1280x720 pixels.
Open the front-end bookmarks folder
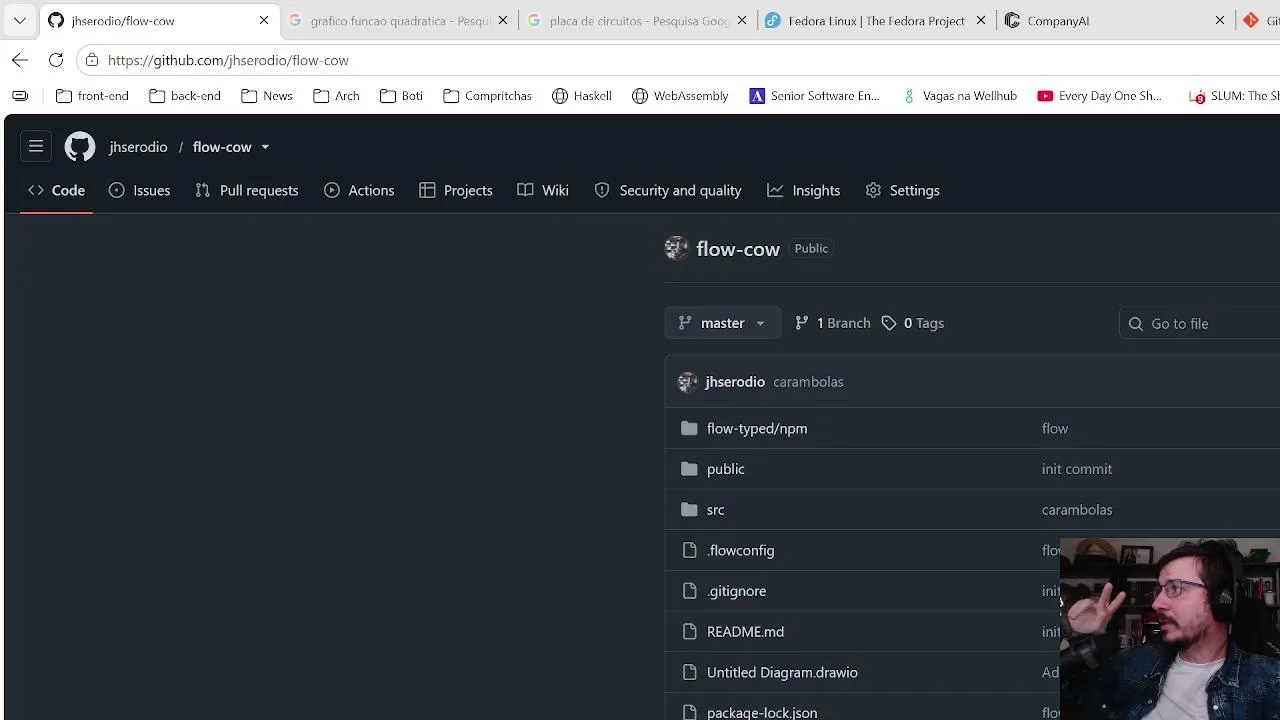92,96
